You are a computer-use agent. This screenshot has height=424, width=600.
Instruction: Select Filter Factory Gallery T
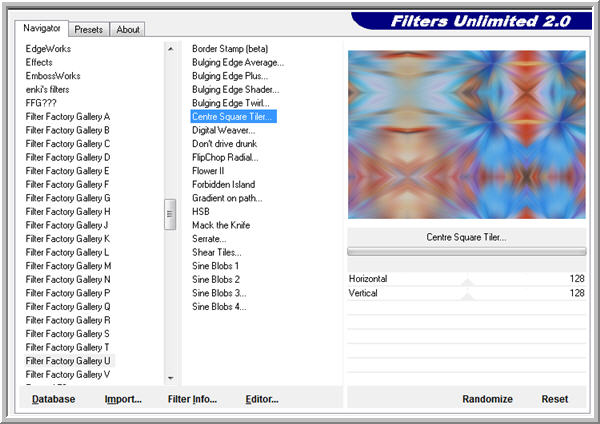[x=67, y=347]
